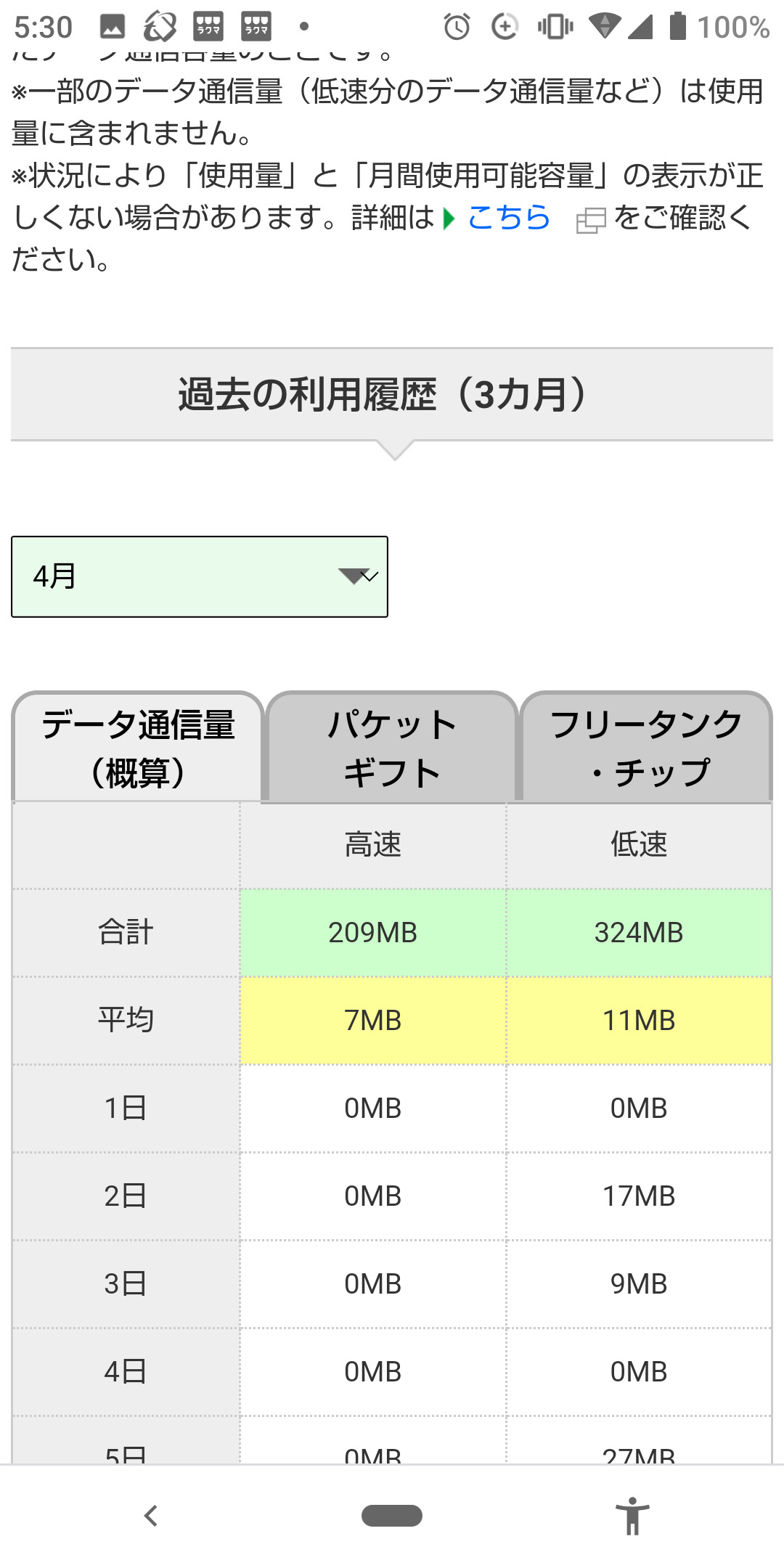The height and width of the screenshot is (1568, 784).
Task: Select the データ通信量（概算） tab
Action: point(138,748)
